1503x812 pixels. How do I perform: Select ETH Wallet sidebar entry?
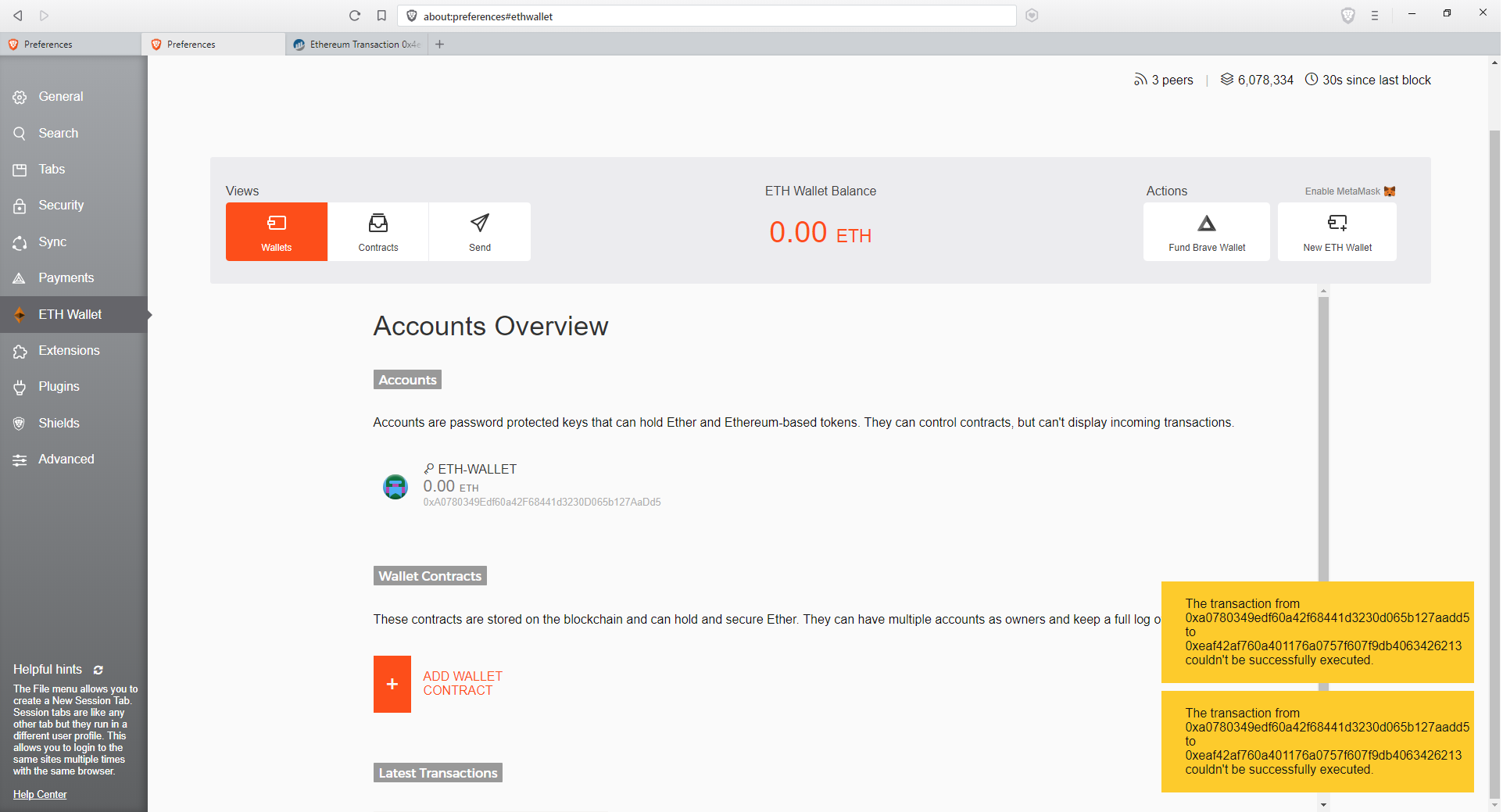[x=73, y=314]
